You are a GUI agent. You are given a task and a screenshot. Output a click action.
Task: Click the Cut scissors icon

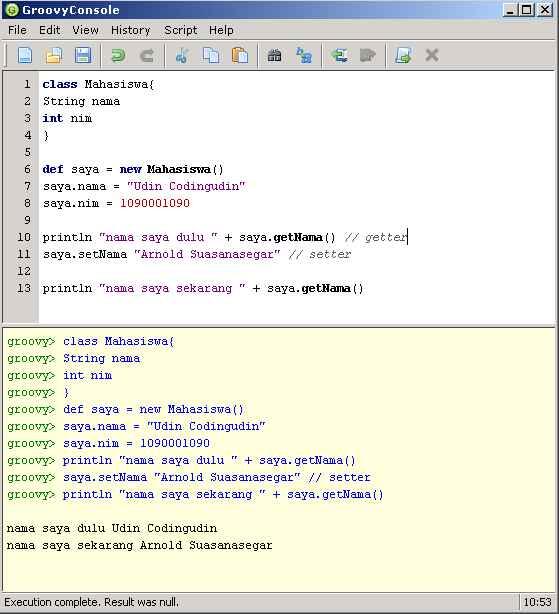[x=182, y=55]
